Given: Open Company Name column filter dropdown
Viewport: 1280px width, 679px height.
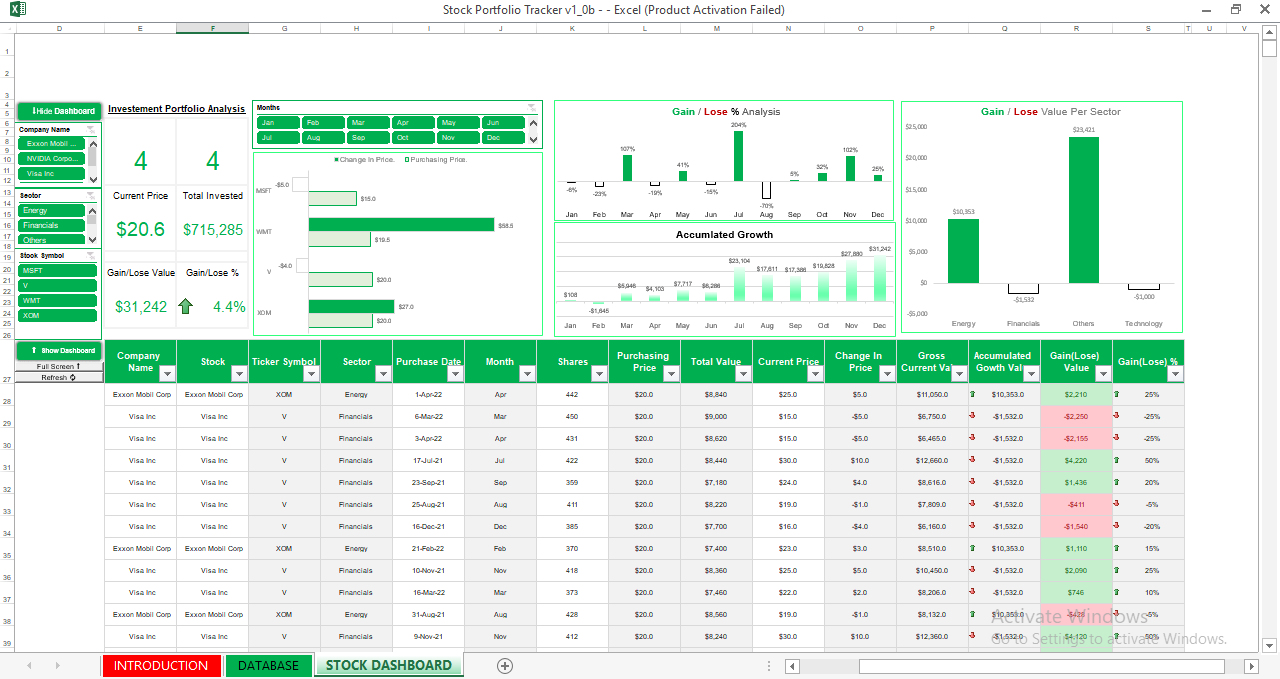Looking at the screenshot, I should click(167, 374).
